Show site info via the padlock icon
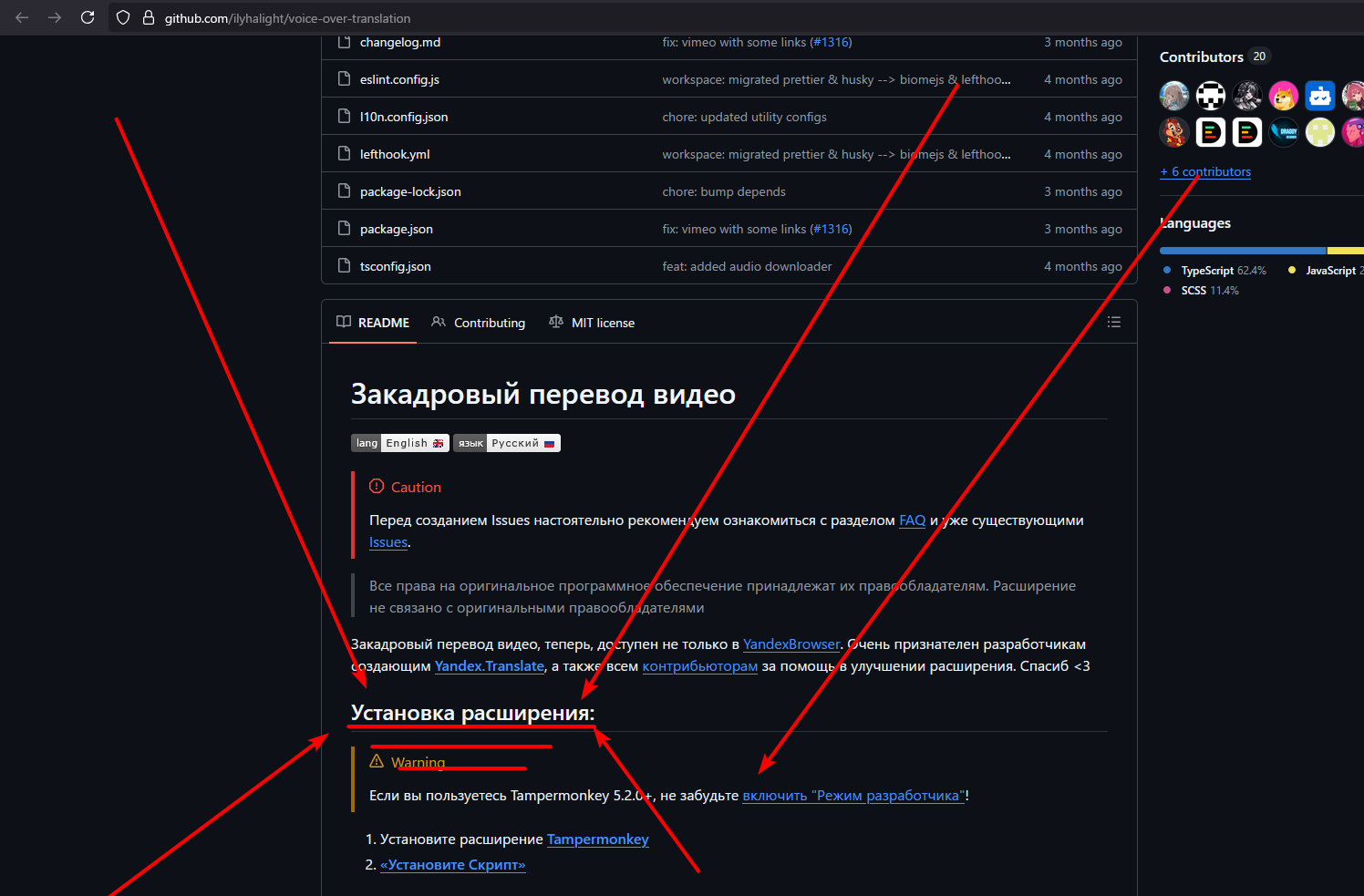The height and width of the screenshot is (896, 1364). [149, 17]
